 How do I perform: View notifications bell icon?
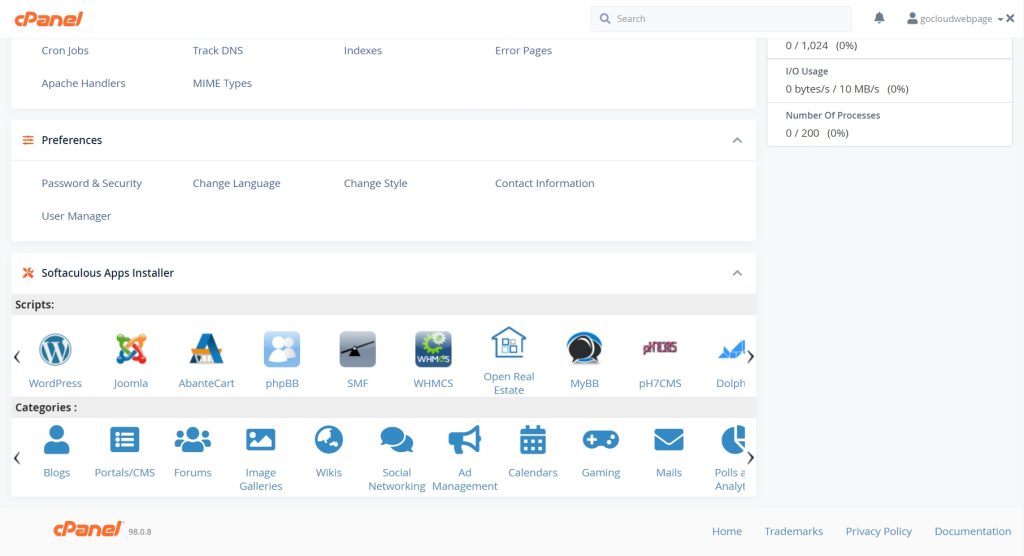pos(880,18)
